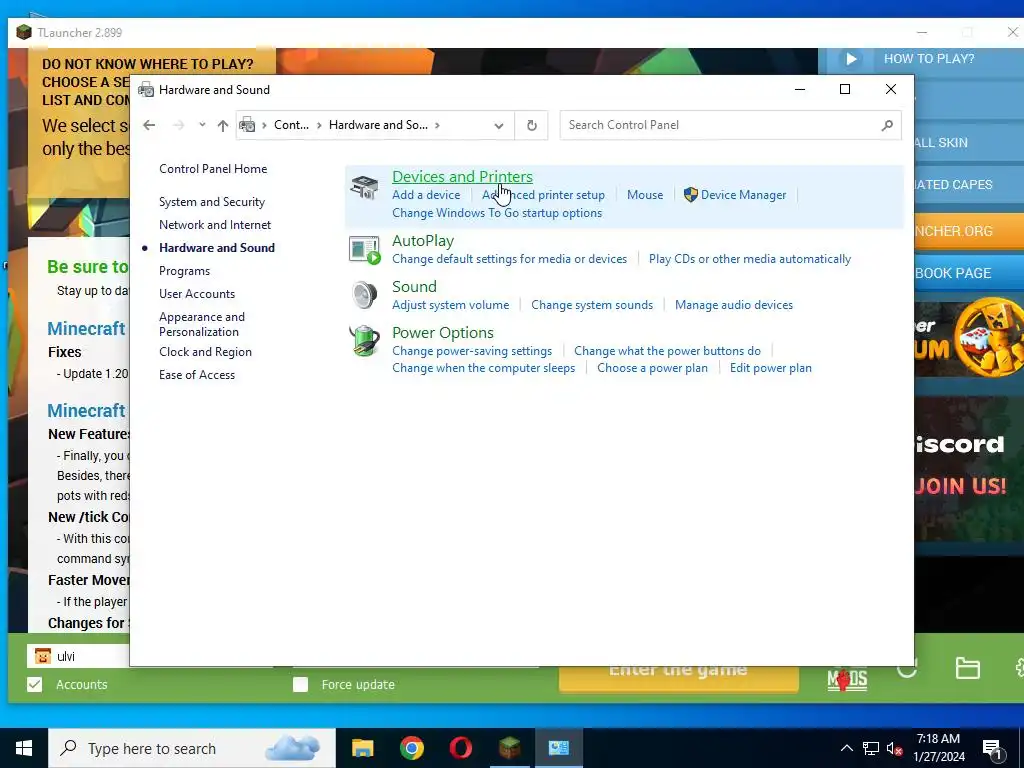Click Change when the computer sleeps
This screenshot has width=1024, height=768.
pyautogui.click(x=483, y=368)
